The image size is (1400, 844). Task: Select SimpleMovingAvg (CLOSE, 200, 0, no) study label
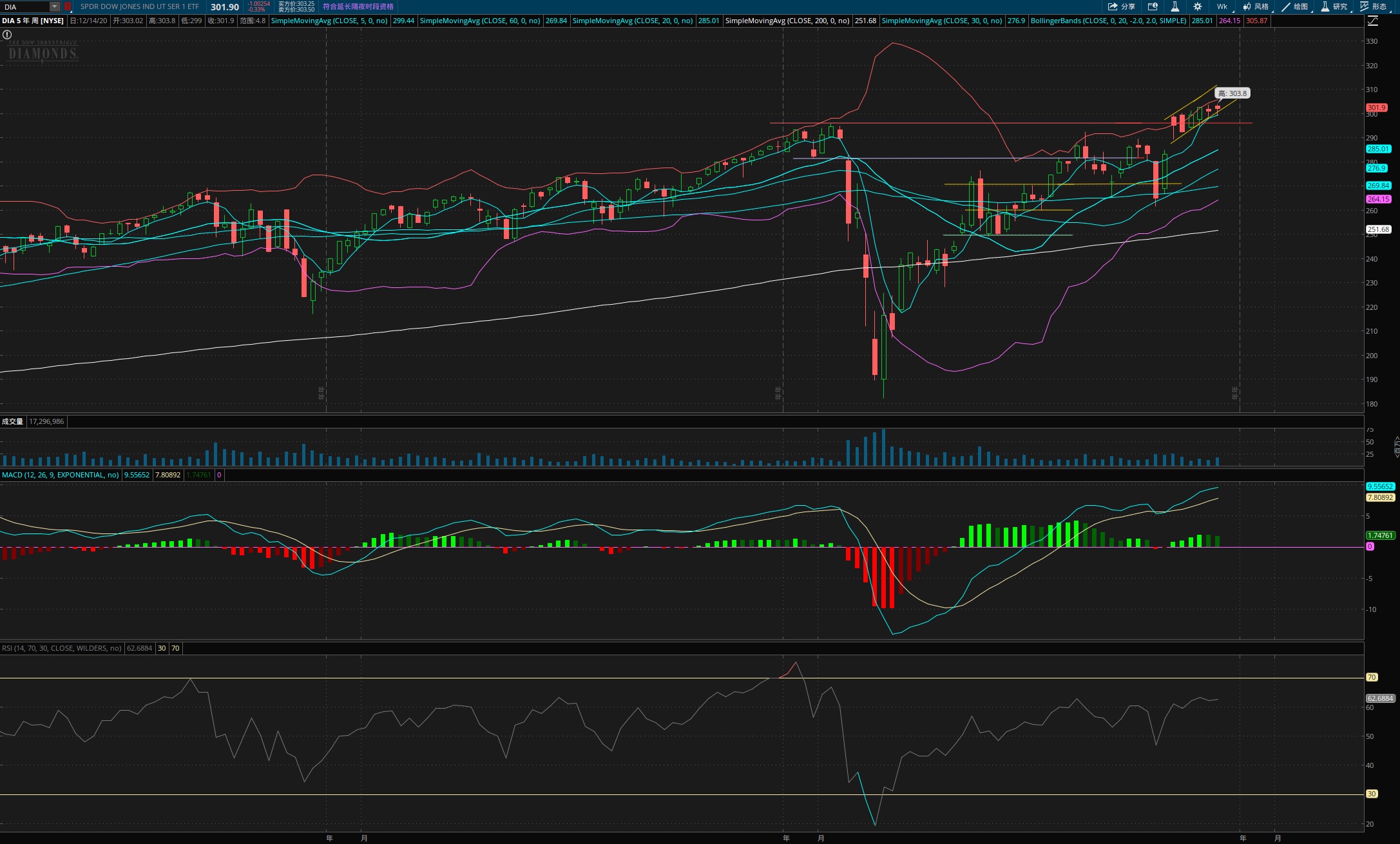[x=787, y=21]
